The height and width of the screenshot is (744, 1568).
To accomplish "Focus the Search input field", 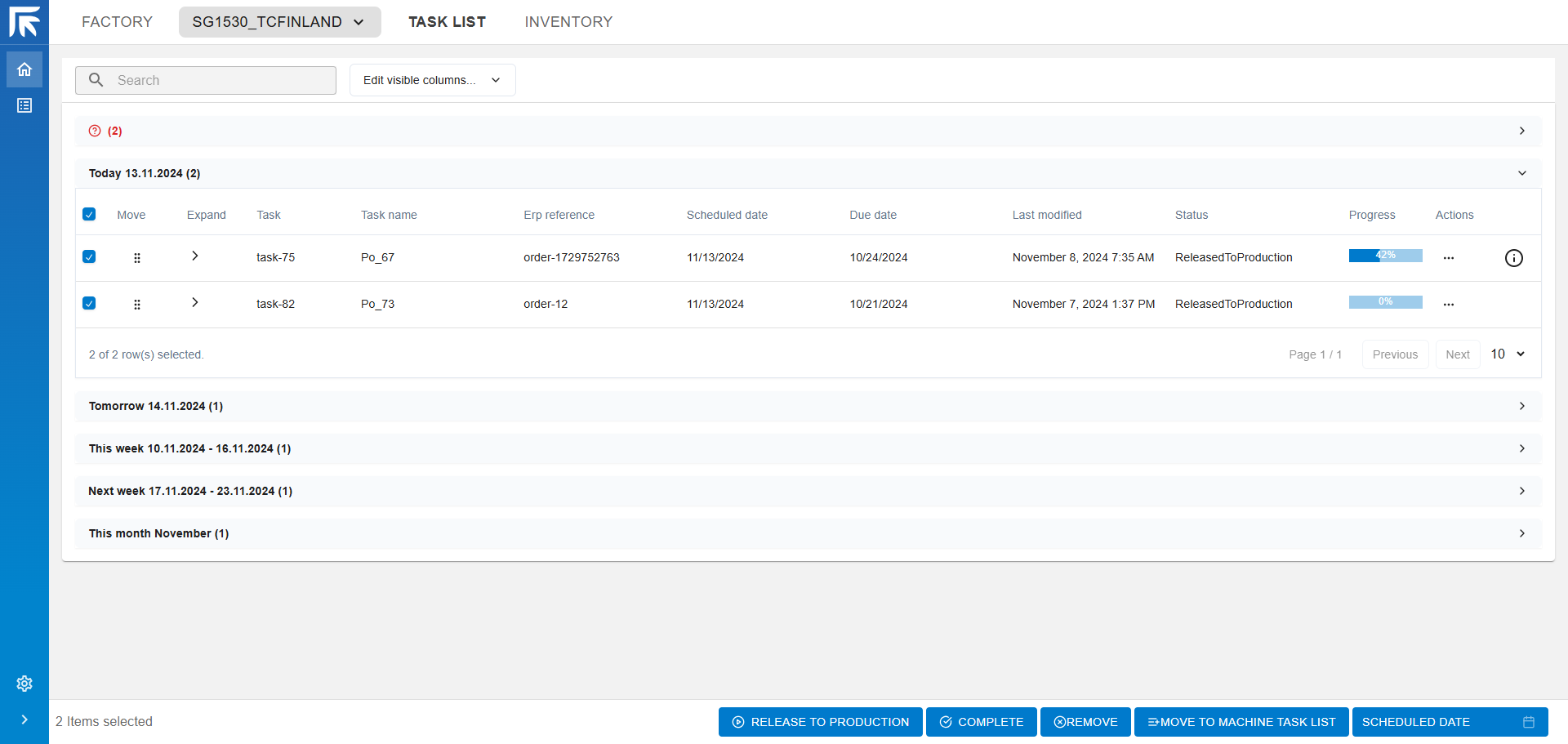I will tap(220, 80).
